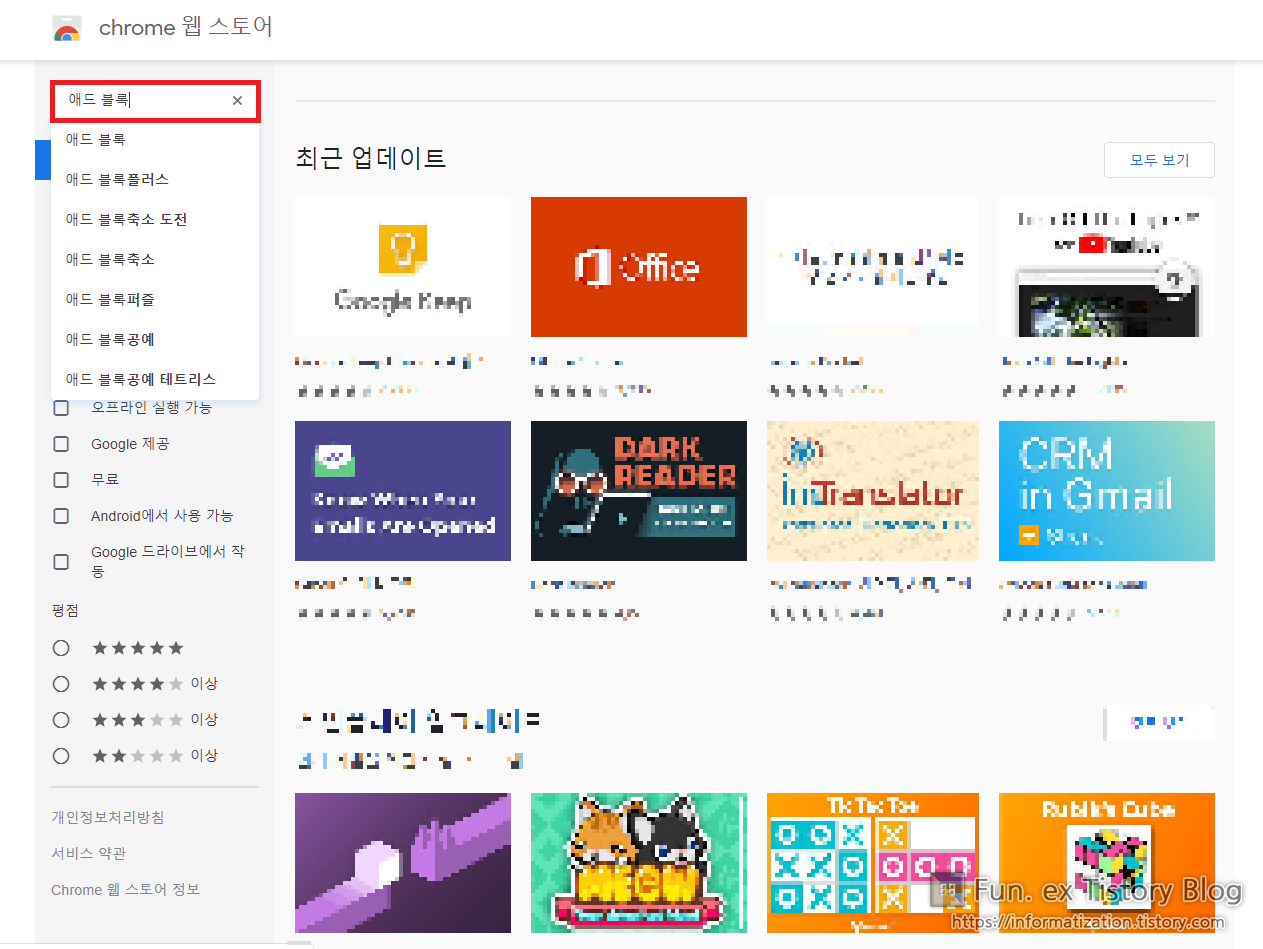Pick suggestion 애드 블록축소

click(x=155, y=260)
